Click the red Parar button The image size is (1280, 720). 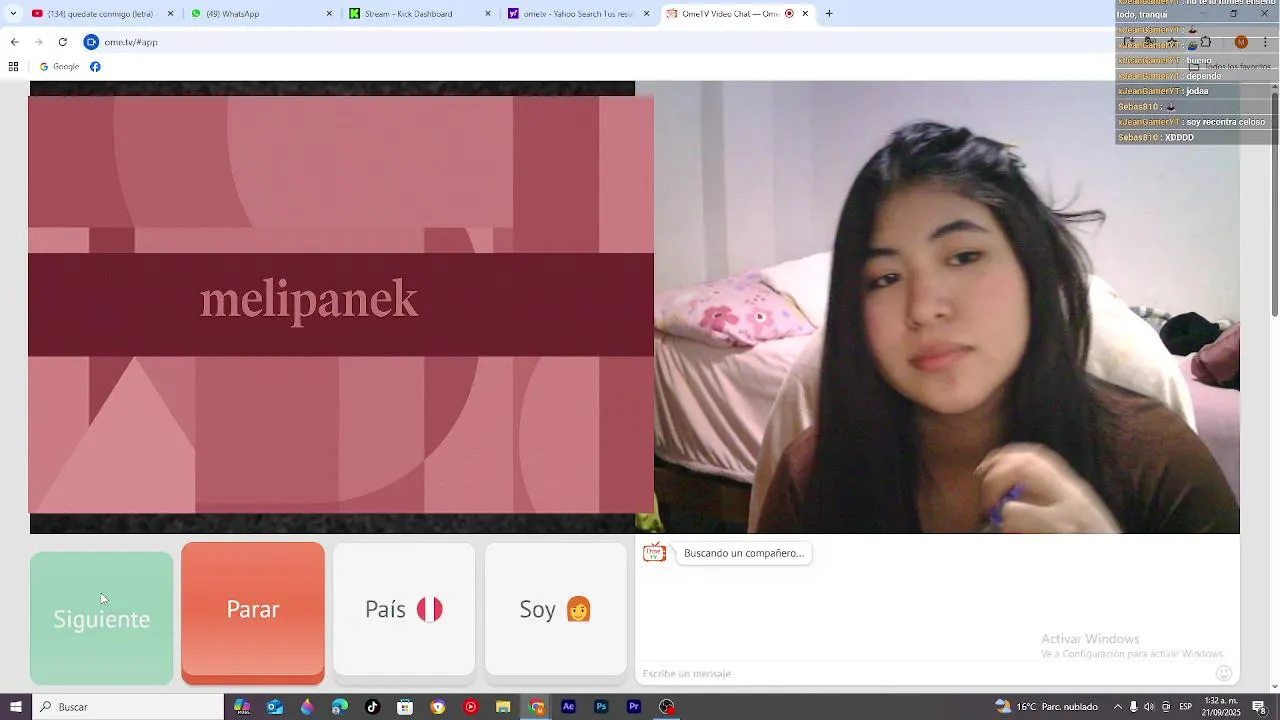pos(253,611)
